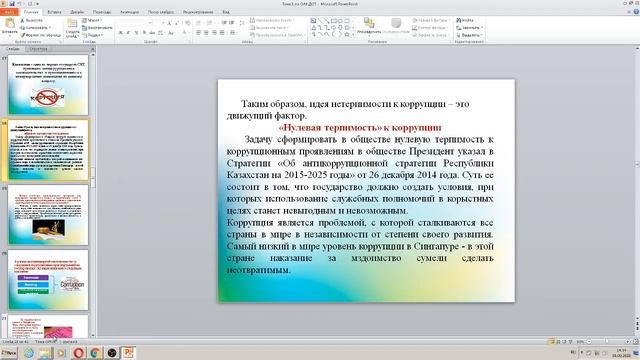
Task: Open the font color dropdown
Action: [x=185, y=33]
